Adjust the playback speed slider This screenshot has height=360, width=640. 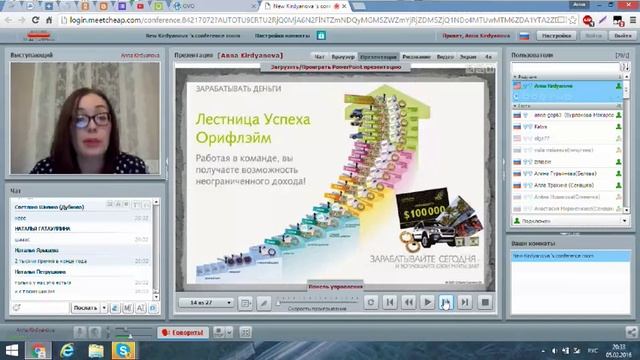coord(317,302)
